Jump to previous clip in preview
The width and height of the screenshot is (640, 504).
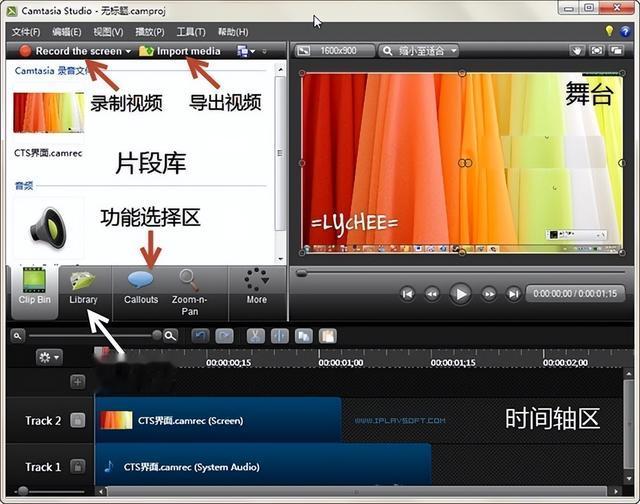click(x=407, y=294)
